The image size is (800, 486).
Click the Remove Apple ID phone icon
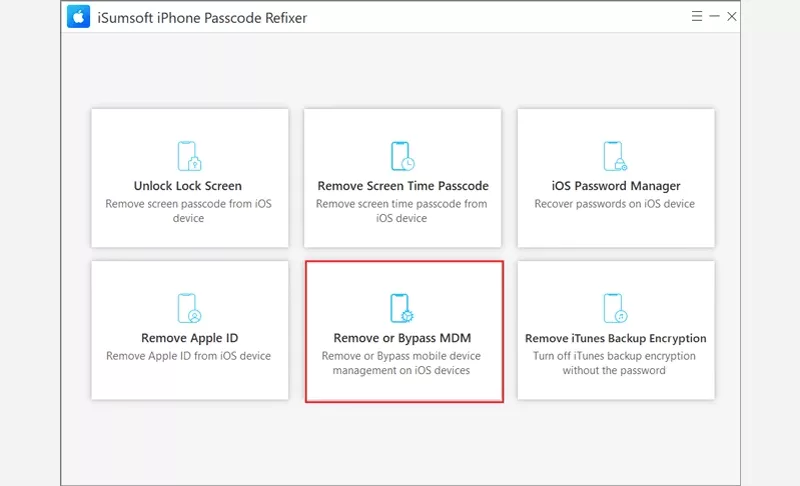pyautogui.click(x=189, y=308)
